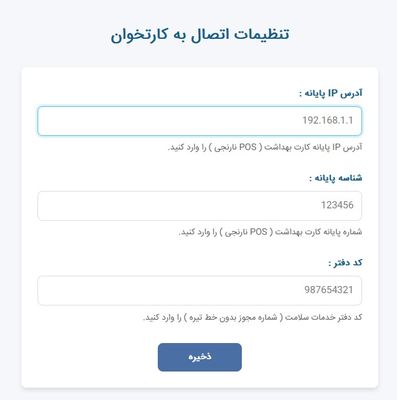Click the 123456 placeholder text
This screenshot has width=397, height=400.
click(337, 205)
